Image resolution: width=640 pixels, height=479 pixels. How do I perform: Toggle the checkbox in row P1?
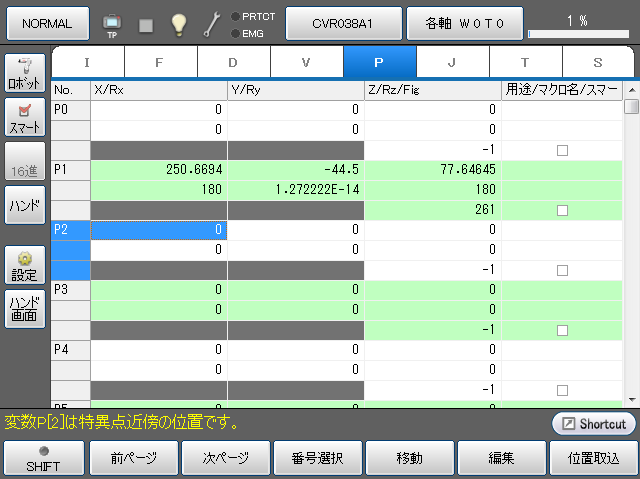(562, 210)
